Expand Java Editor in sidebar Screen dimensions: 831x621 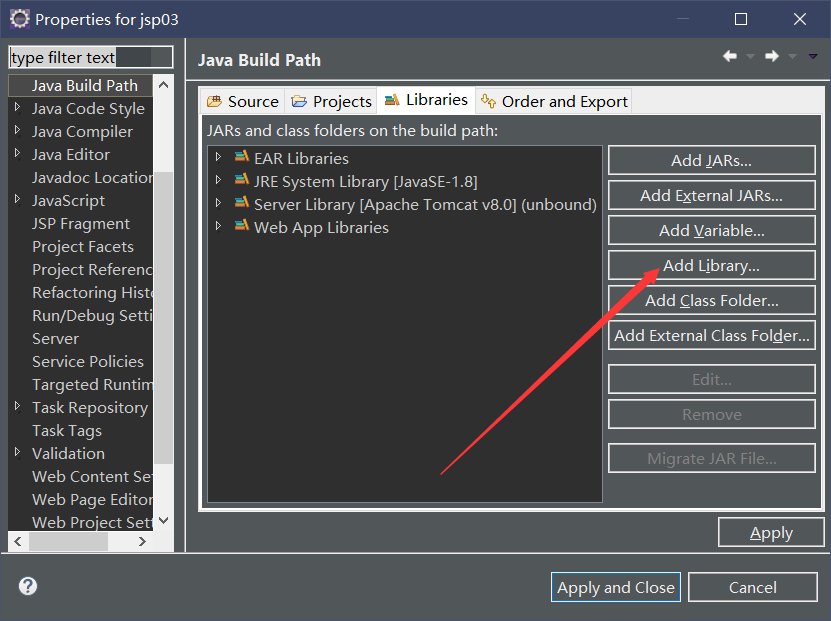17,154
